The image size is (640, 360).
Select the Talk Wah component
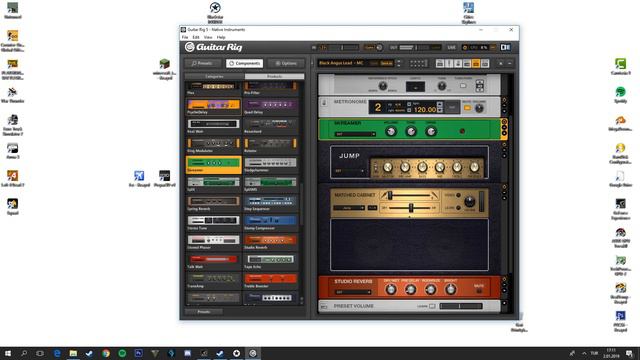point(213,261)
